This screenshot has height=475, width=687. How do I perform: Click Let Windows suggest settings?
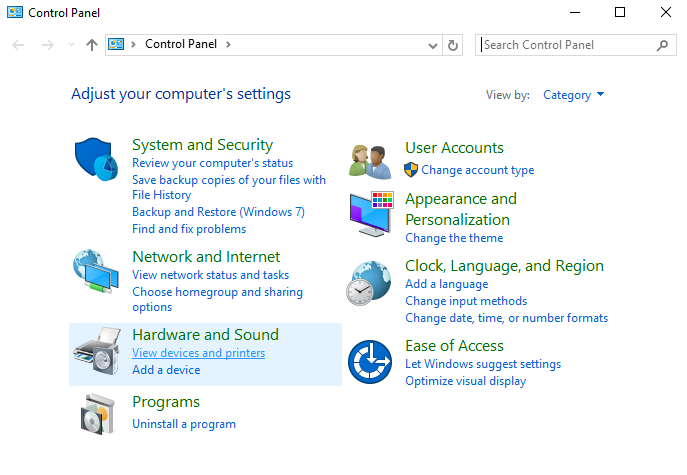483,364
